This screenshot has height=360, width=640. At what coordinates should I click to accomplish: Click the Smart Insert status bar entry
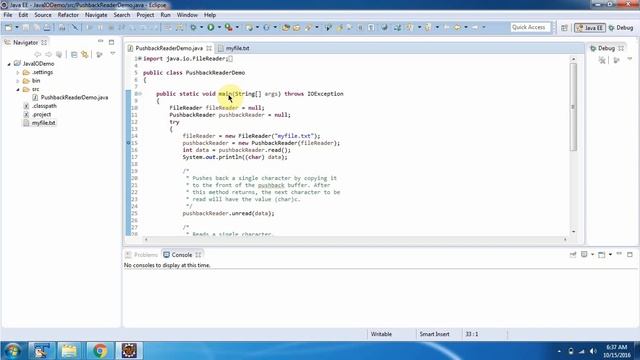[435, 334]
